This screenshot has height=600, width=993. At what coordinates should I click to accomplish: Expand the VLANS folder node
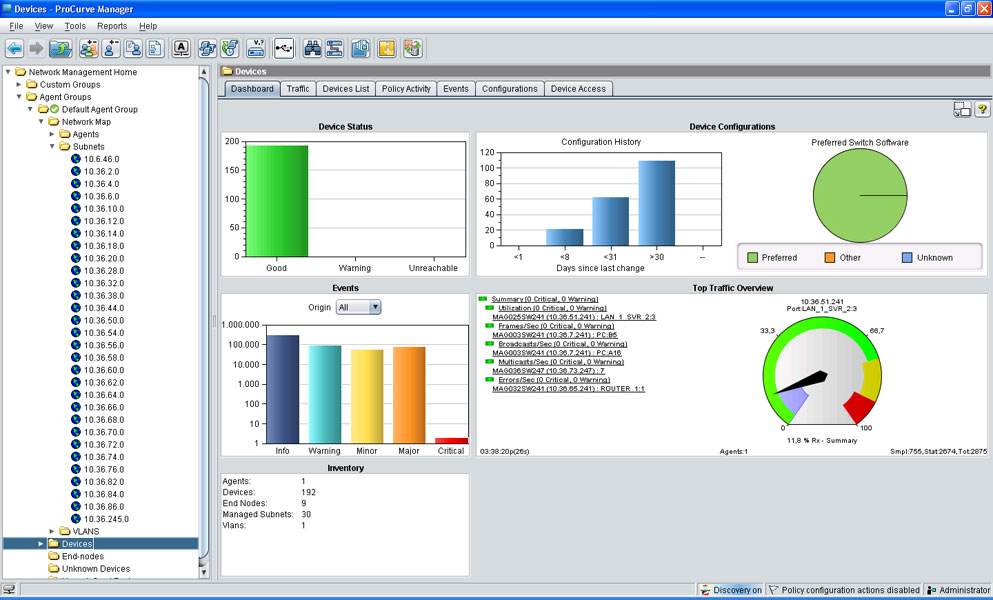[x=52, y=531]
